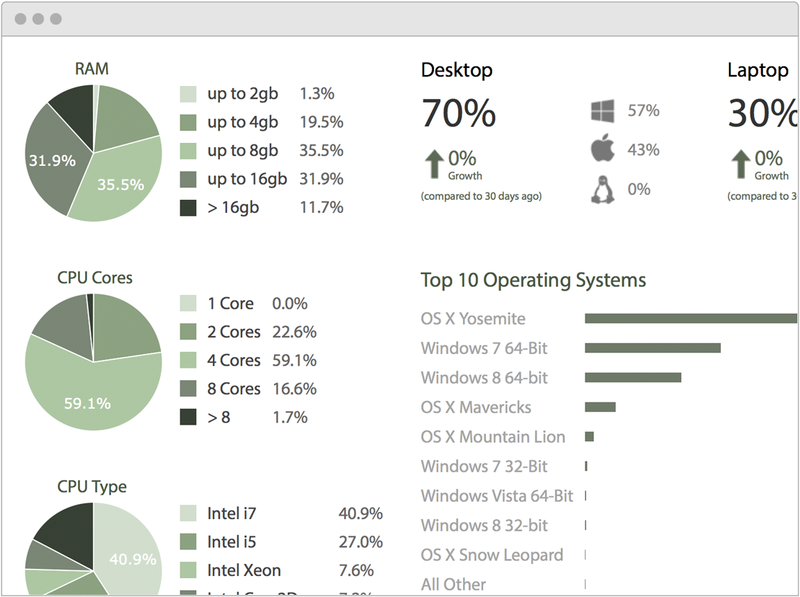800x597 pixels.
Task: Click the 'up to 16gb' legend label
Action: click(x=247, y=180)
